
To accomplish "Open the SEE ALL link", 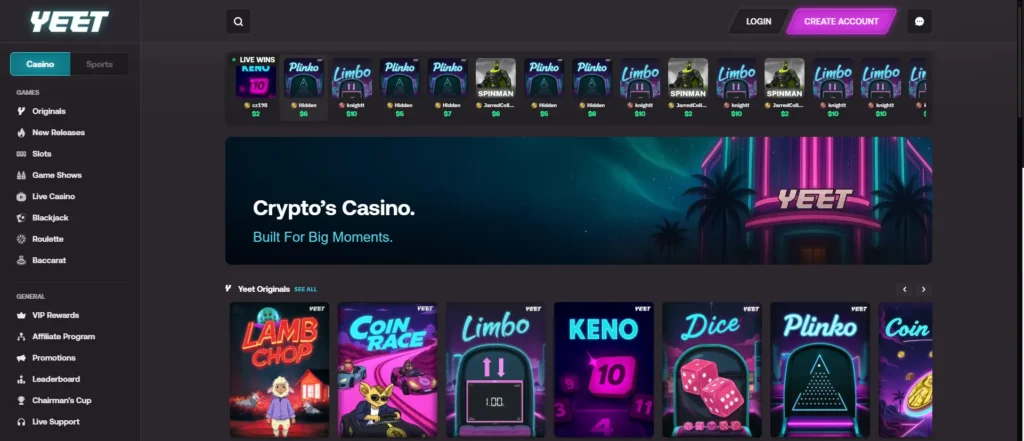I will coord(306,289).
